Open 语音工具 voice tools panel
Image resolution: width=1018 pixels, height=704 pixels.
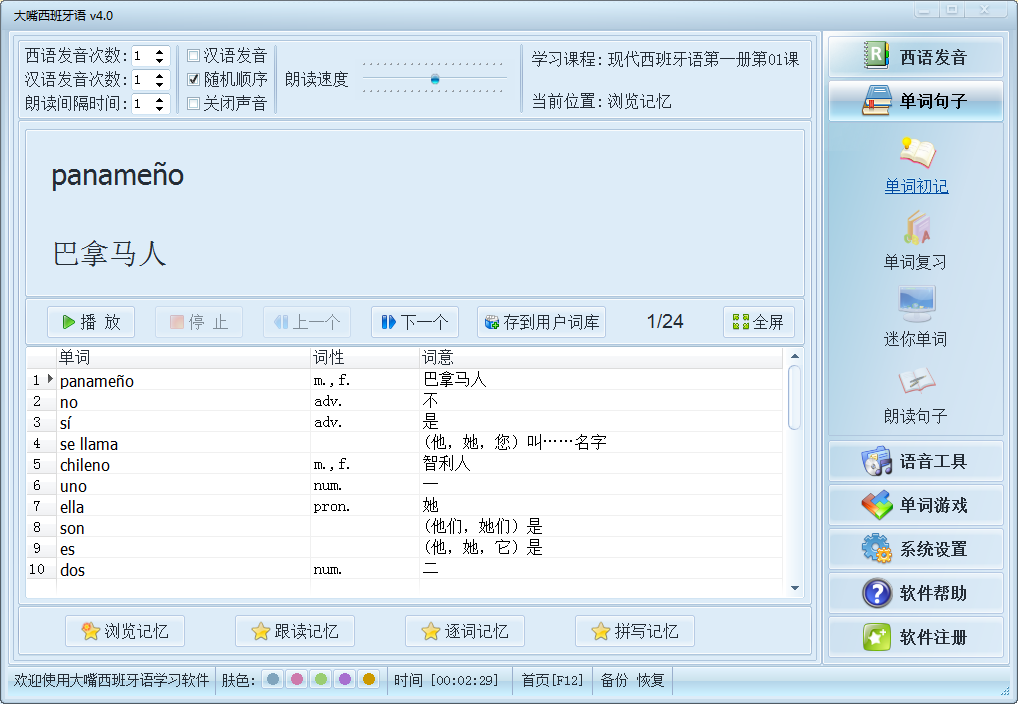915,462
